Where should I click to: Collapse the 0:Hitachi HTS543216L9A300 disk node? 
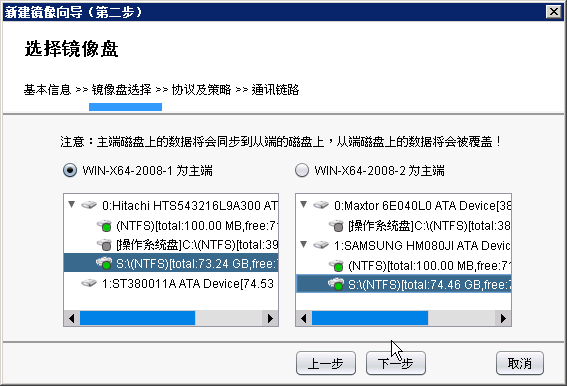click(x=72, y=205)
